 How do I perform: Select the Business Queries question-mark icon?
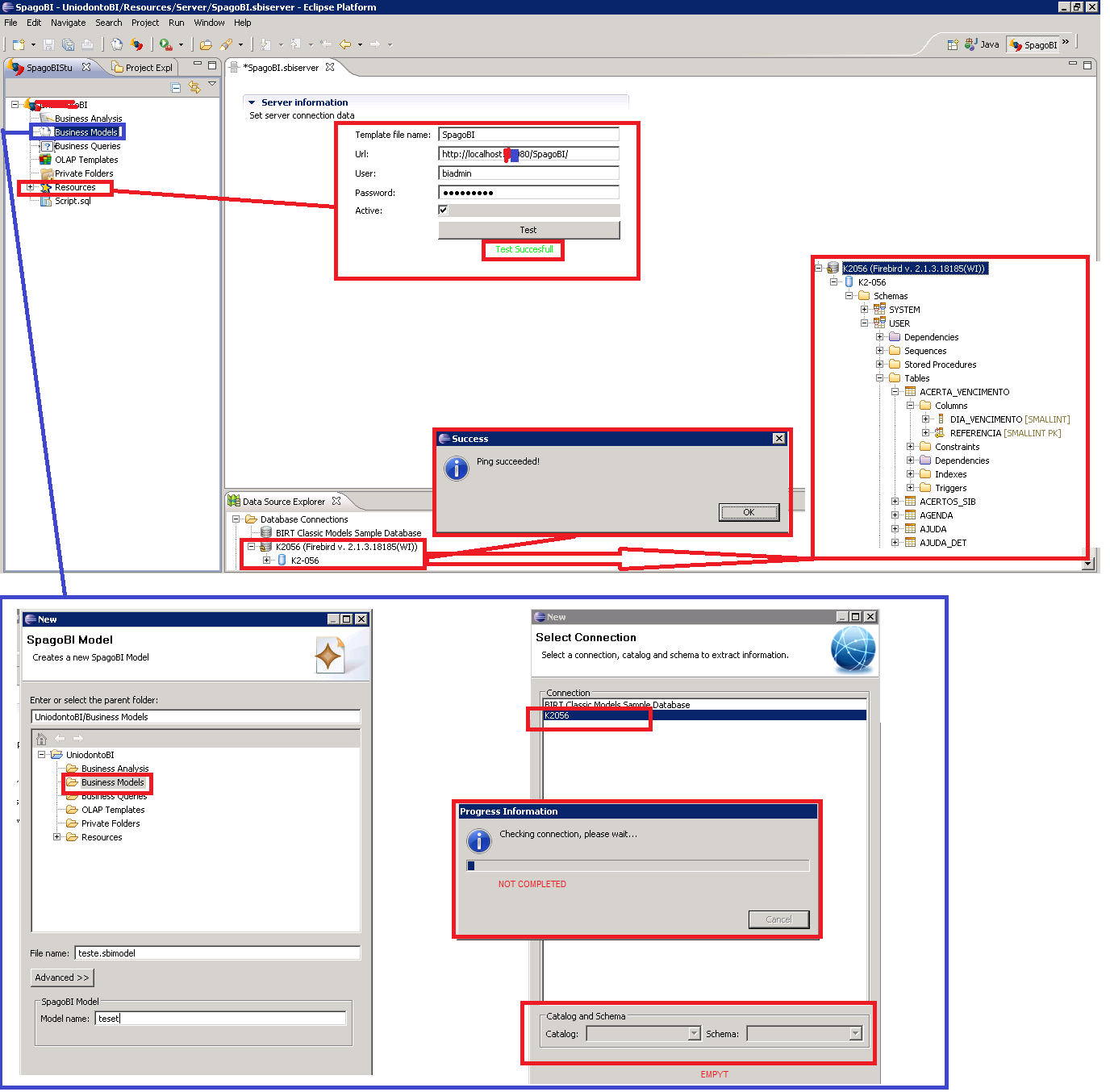(x=47, y=146)
